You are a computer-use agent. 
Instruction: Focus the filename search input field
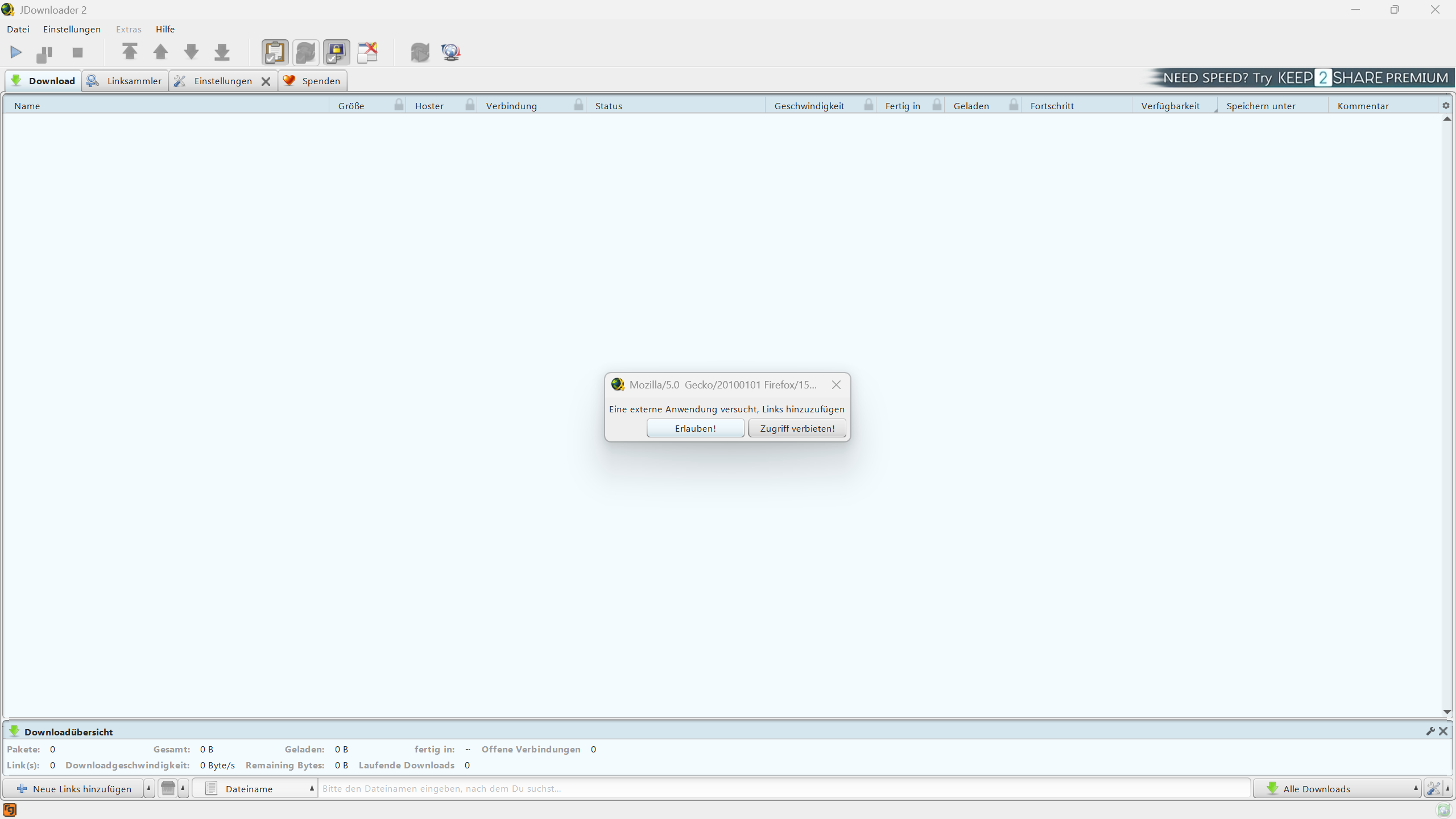(x=784, y=788)
